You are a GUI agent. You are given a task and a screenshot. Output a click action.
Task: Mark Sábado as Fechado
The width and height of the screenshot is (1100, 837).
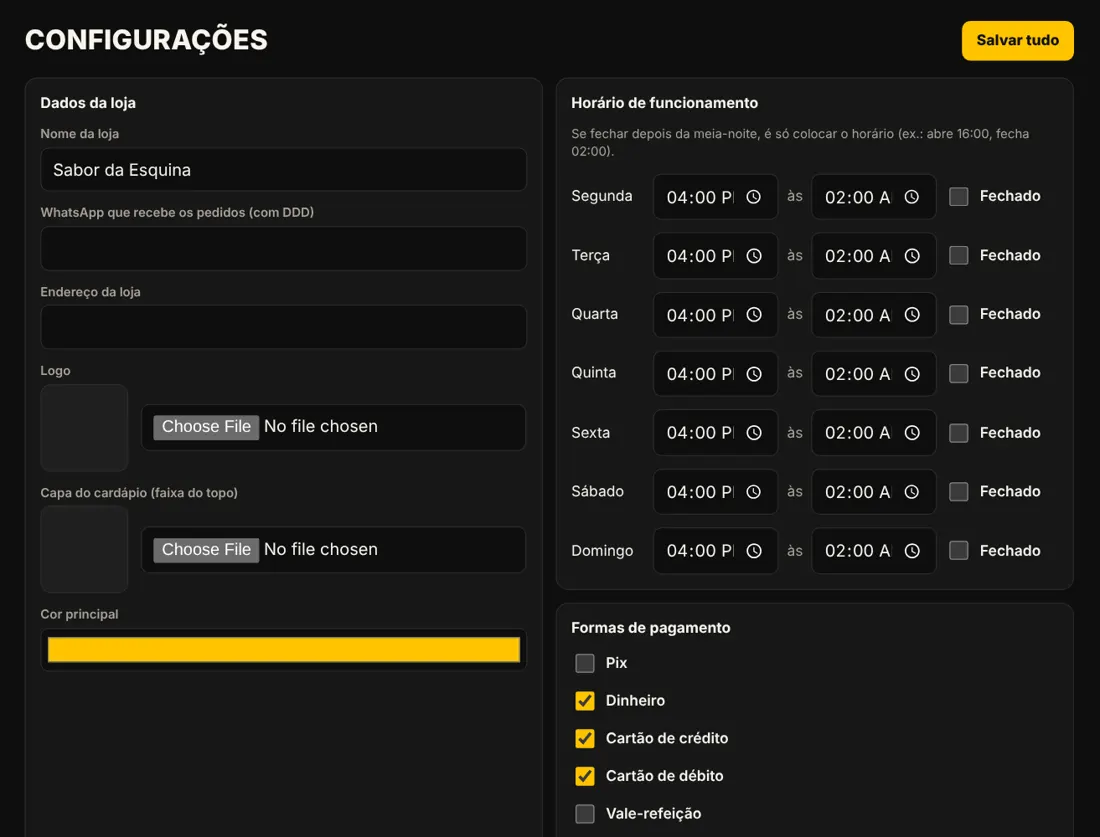pyautogui.click(x=958, y=492)
